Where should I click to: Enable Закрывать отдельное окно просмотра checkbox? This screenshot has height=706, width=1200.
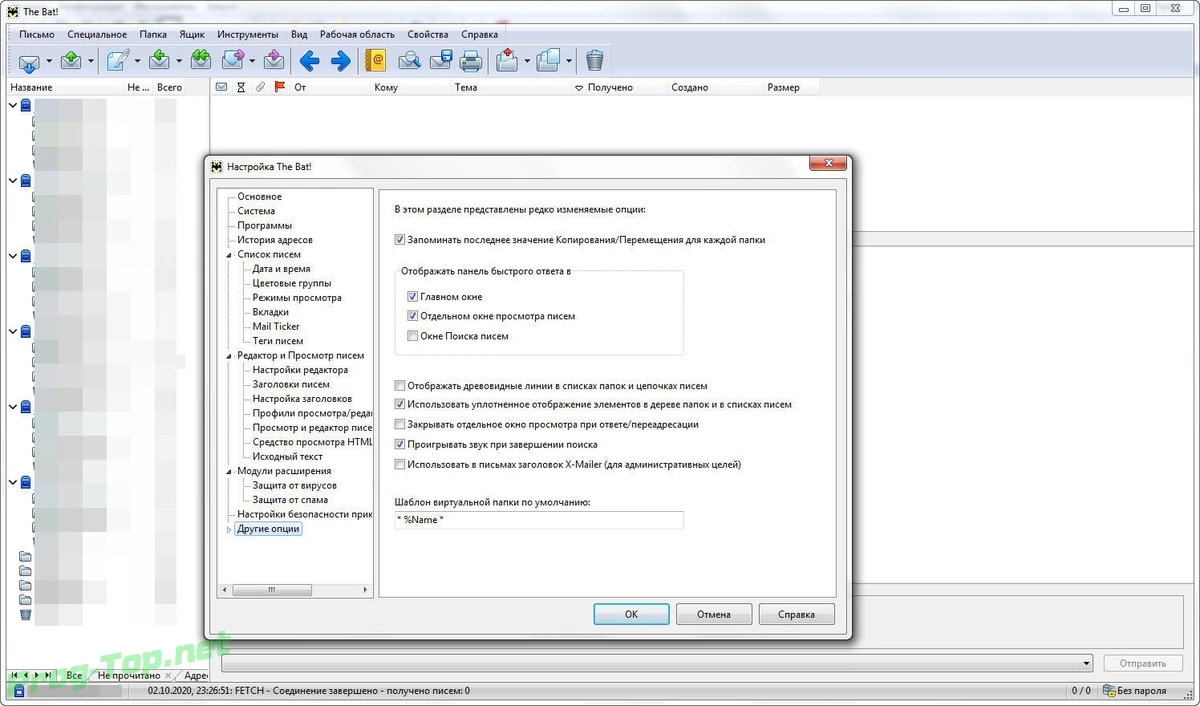[400, 425]
